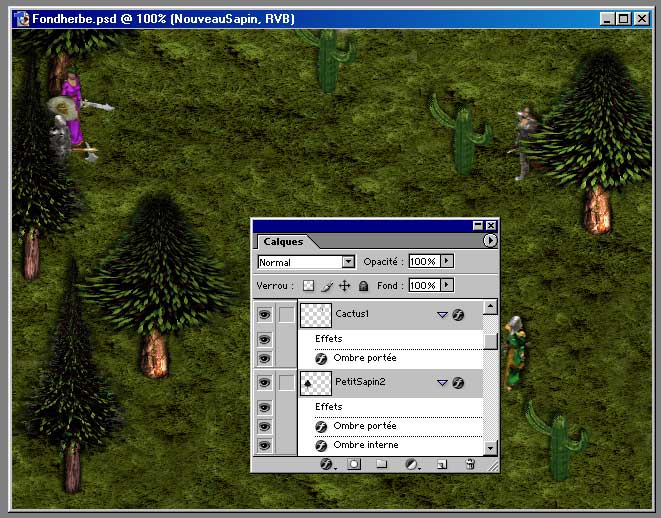Hide the Cactus1 layer
This screenshot has height=518, width=661.
tap(264, 314)
